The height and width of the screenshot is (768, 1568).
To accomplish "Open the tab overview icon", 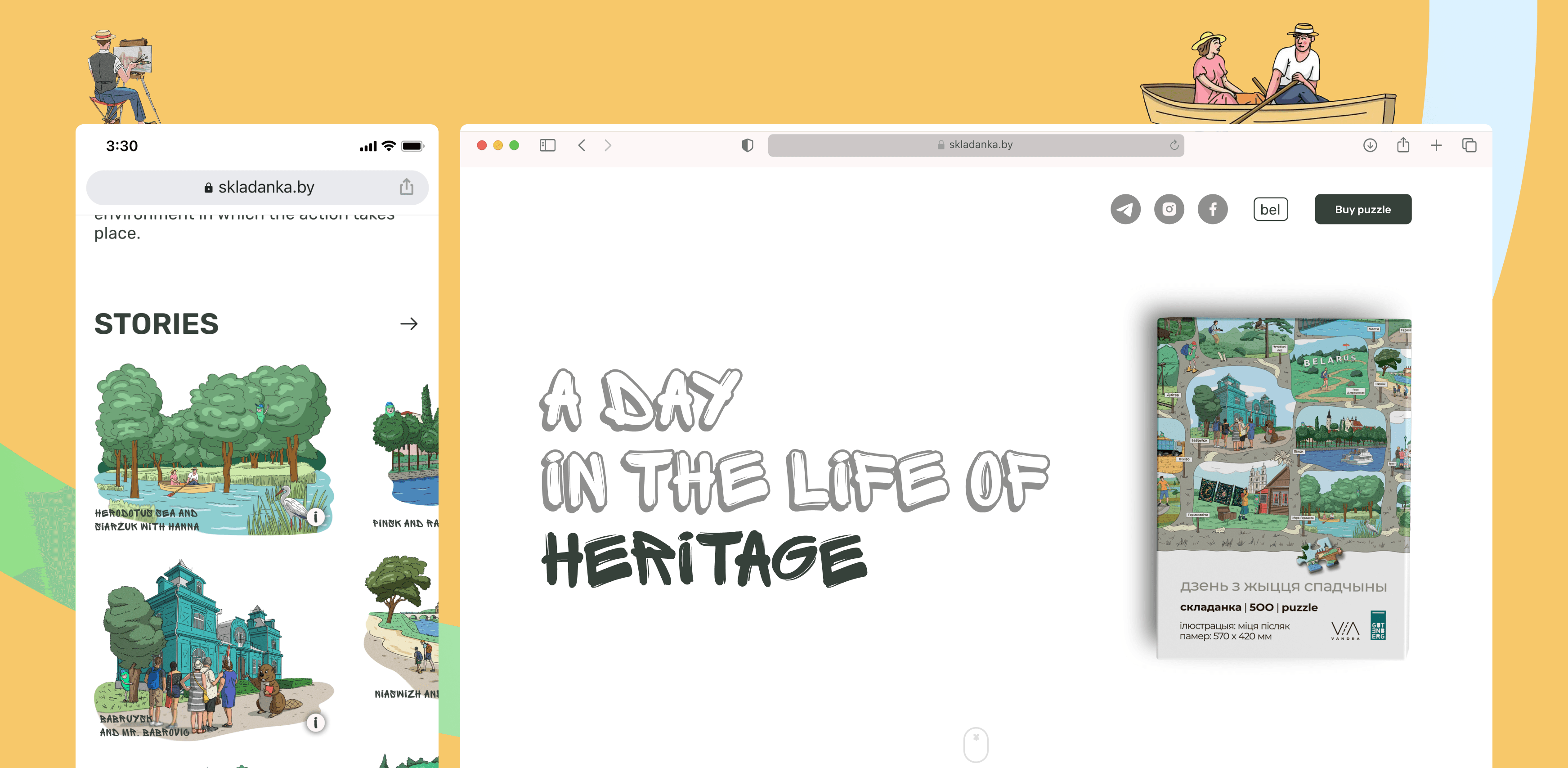I will [1469, 145].
